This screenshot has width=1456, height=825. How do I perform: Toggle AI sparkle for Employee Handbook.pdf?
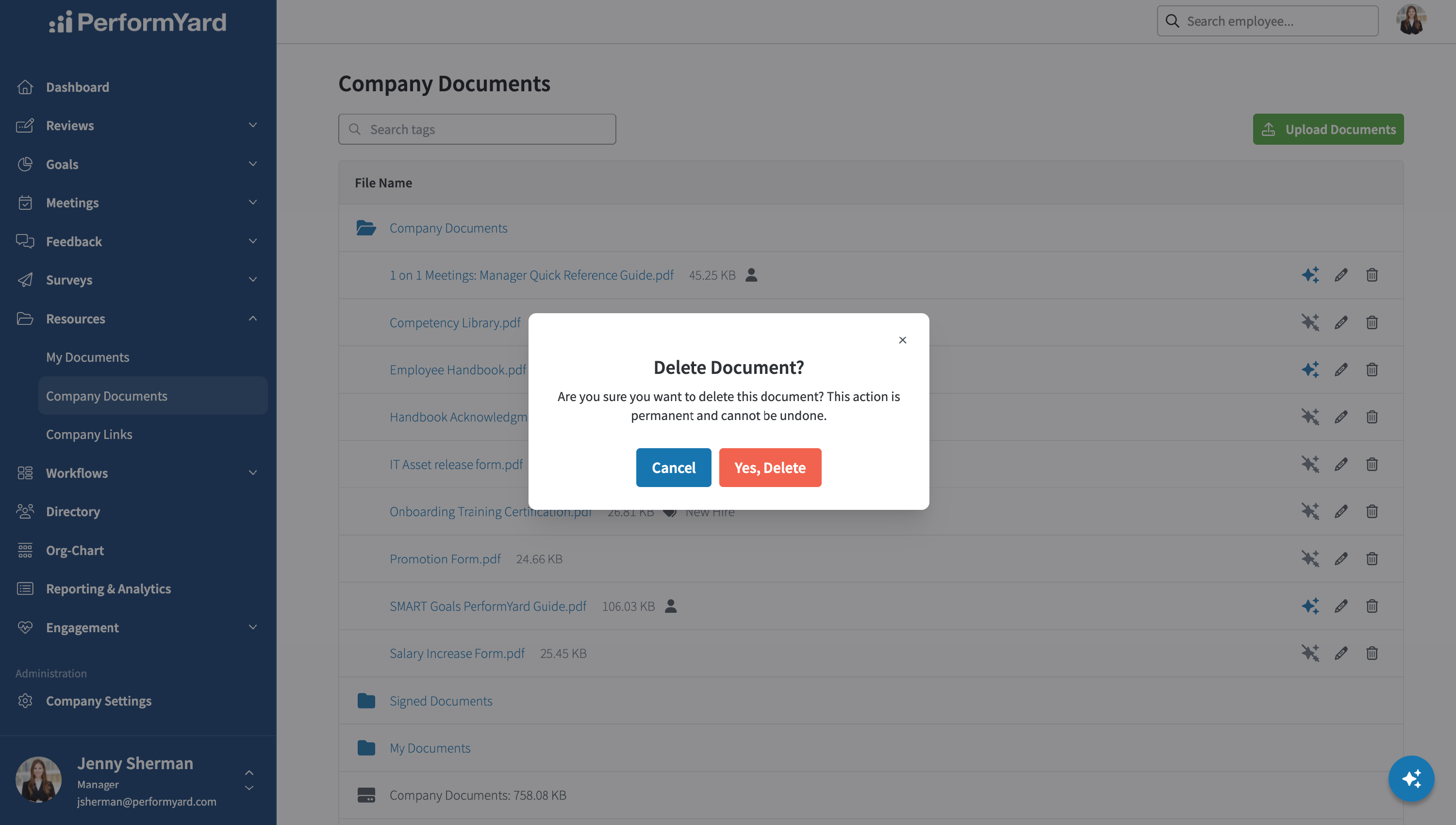(x=1310, y=370)
